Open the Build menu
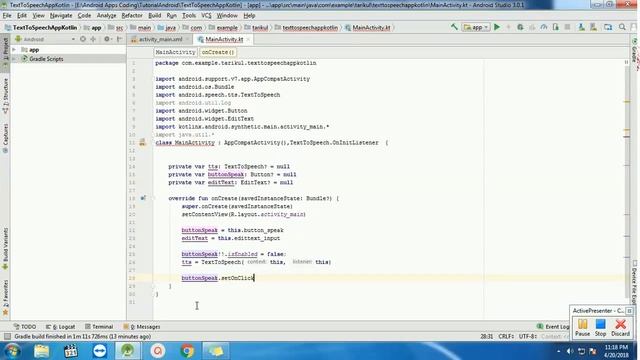 pos(154,16)
